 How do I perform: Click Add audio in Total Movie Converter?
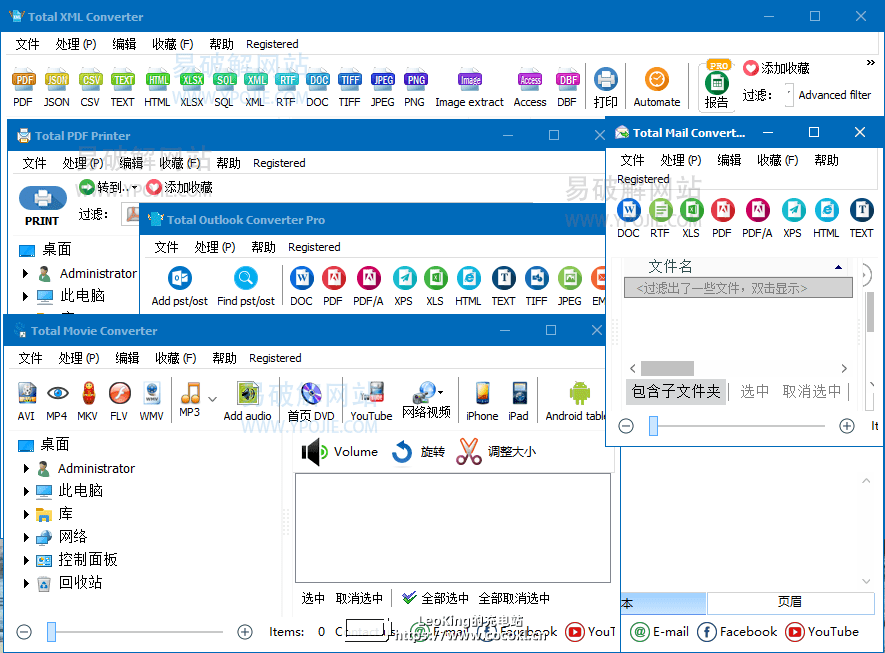(x=247, y=401)
